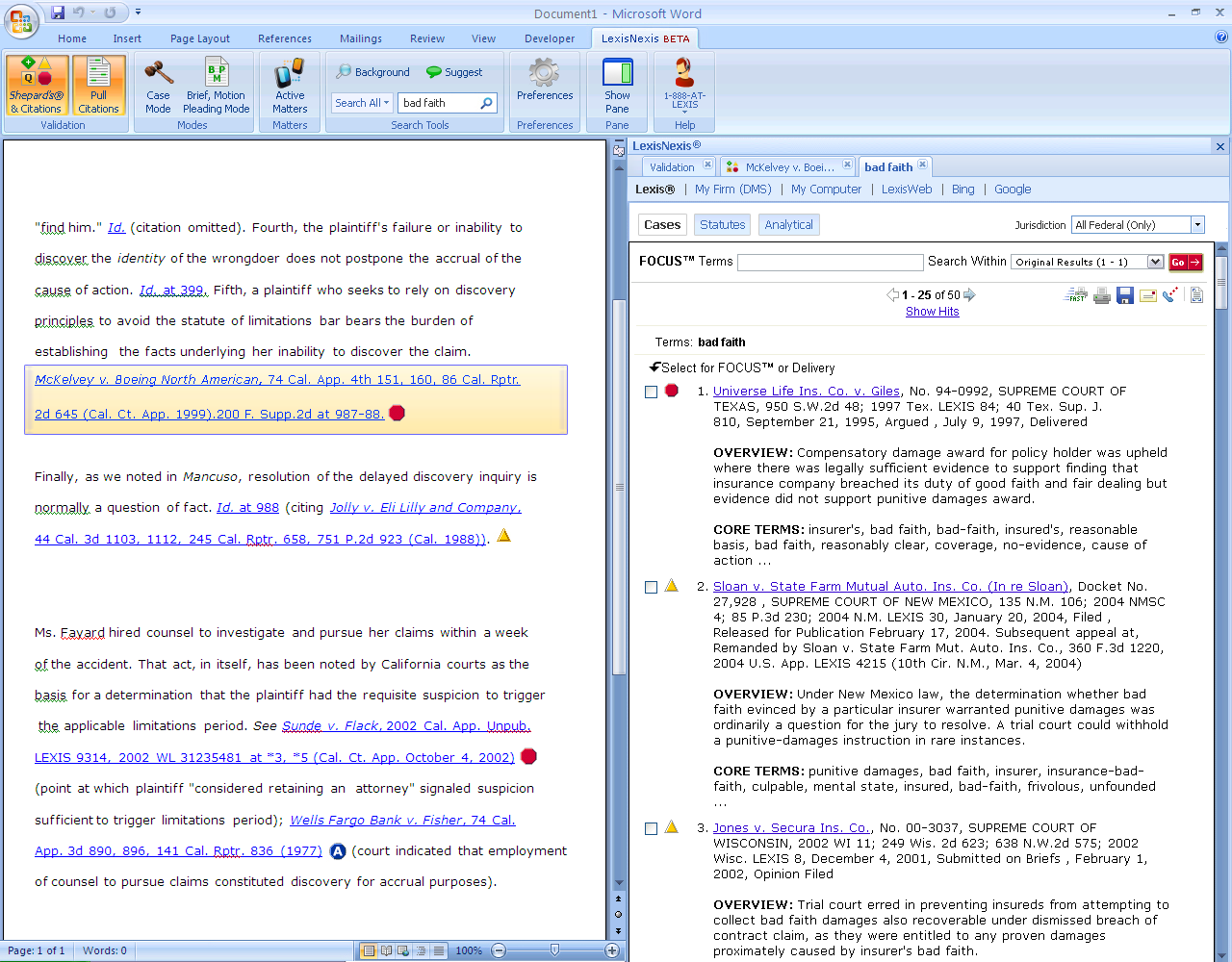Select the Analytical results tab

click(789, 225)
